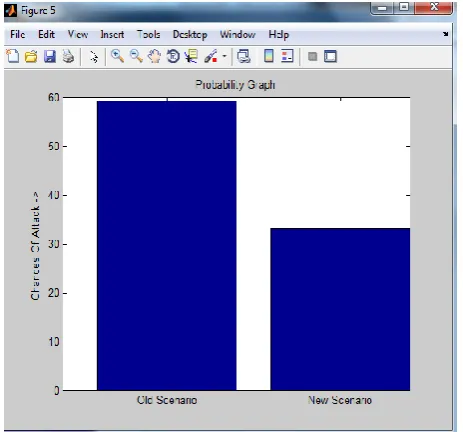The height and width of the screenshot is (432, 463).
Task: Click the dock figure arrow in menu bar
Action: pos(445,34)
